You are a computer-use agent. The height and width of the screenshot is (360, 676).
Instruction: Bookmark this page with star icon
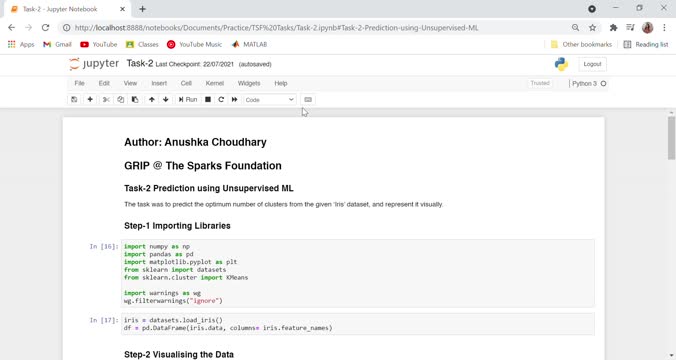tap(592, 28)
